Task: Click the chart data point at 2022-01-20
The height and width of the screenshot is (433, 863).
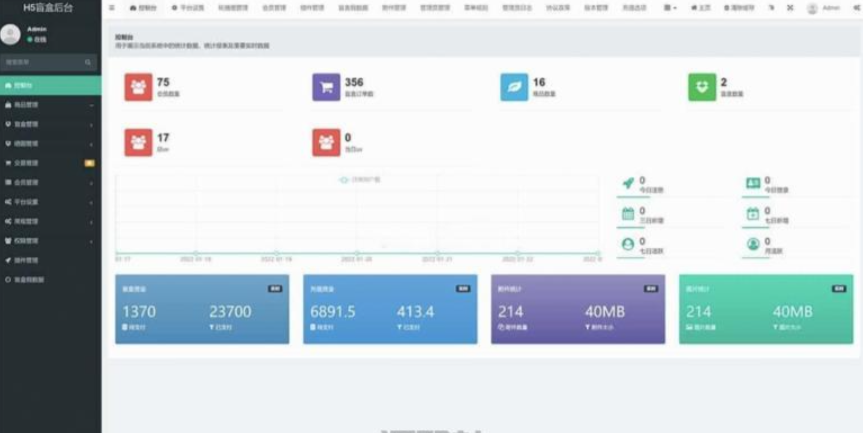Action: point(357,253)
